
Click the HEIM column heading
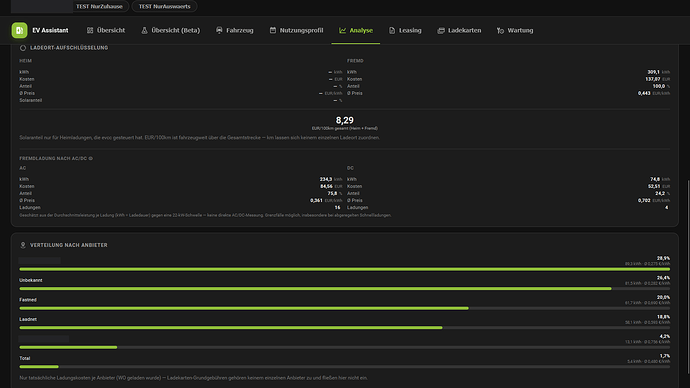26,61
